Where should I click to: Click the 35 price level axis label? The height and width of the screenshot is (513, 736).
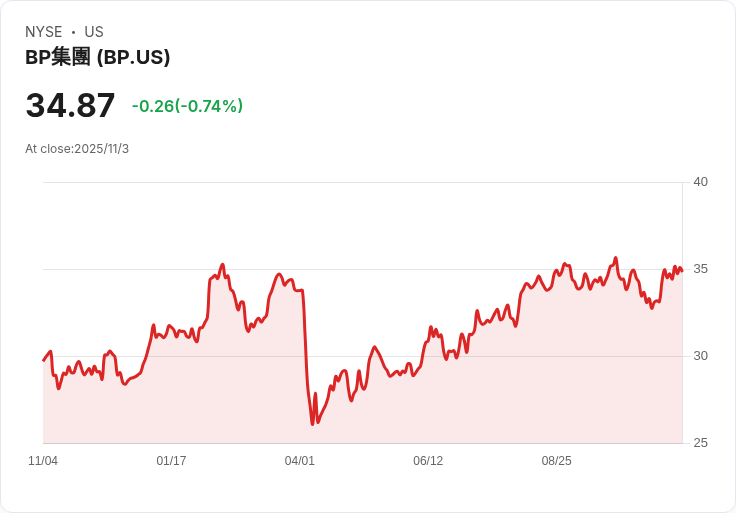700,269
